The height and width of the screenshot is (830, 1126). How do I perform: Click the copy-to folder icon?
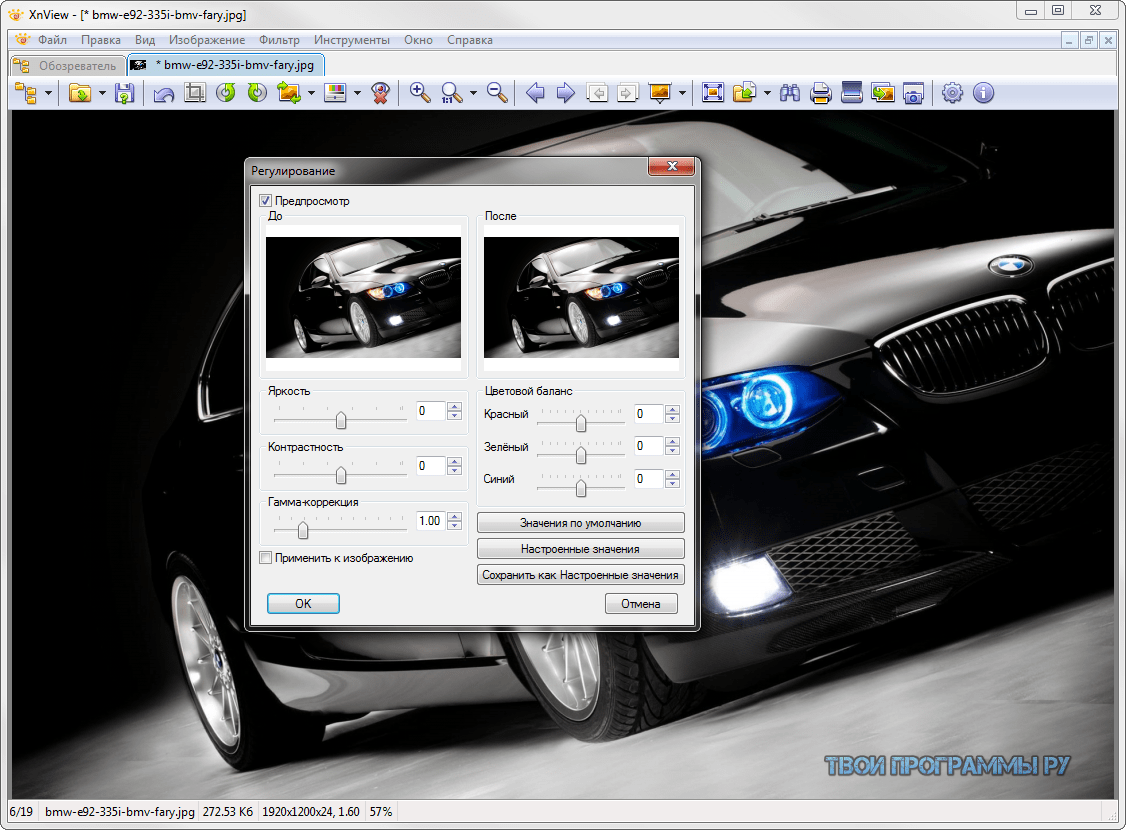[x=745, y=93]
